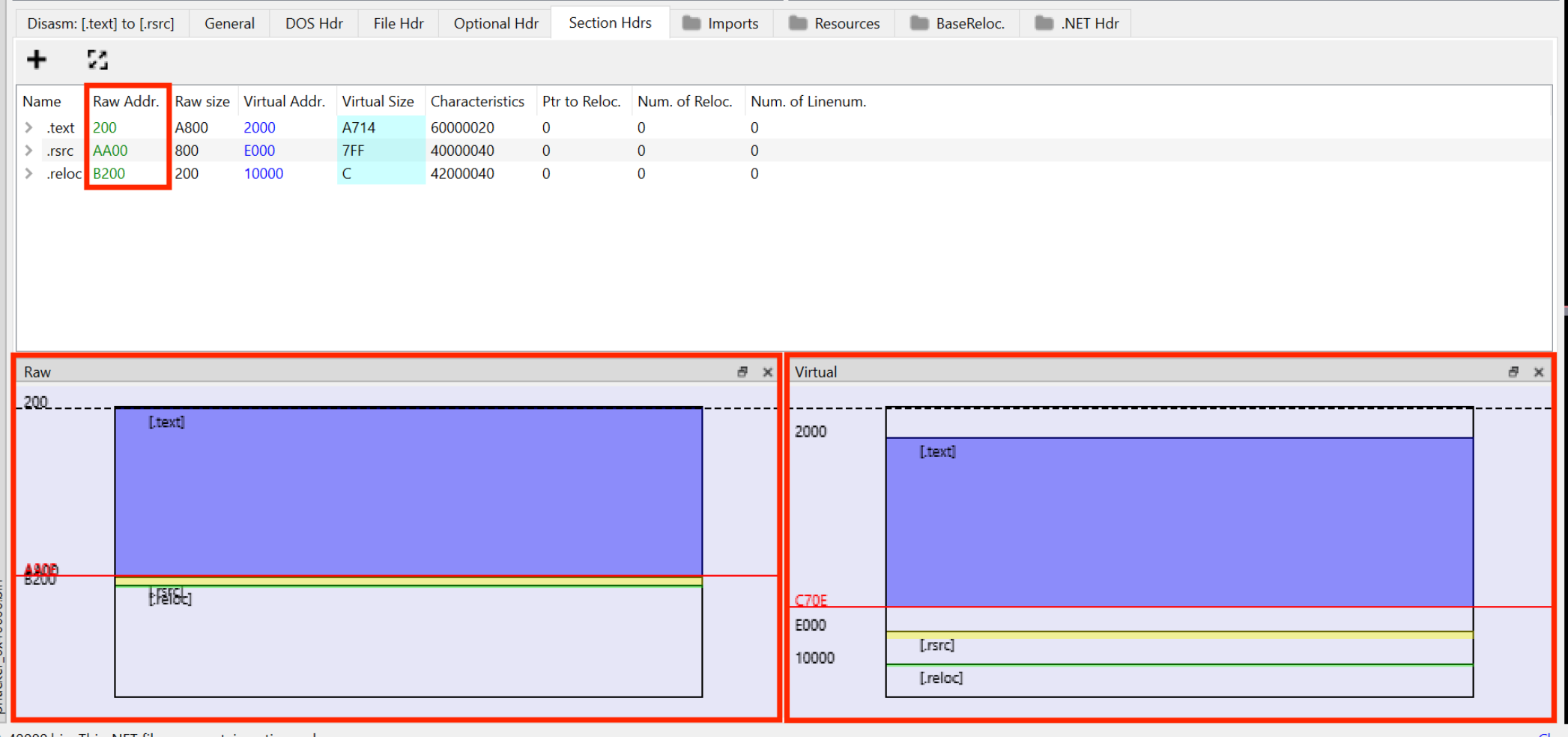Click the Name column header
The image size is (1568, 737).
click(x=42, y=101)
